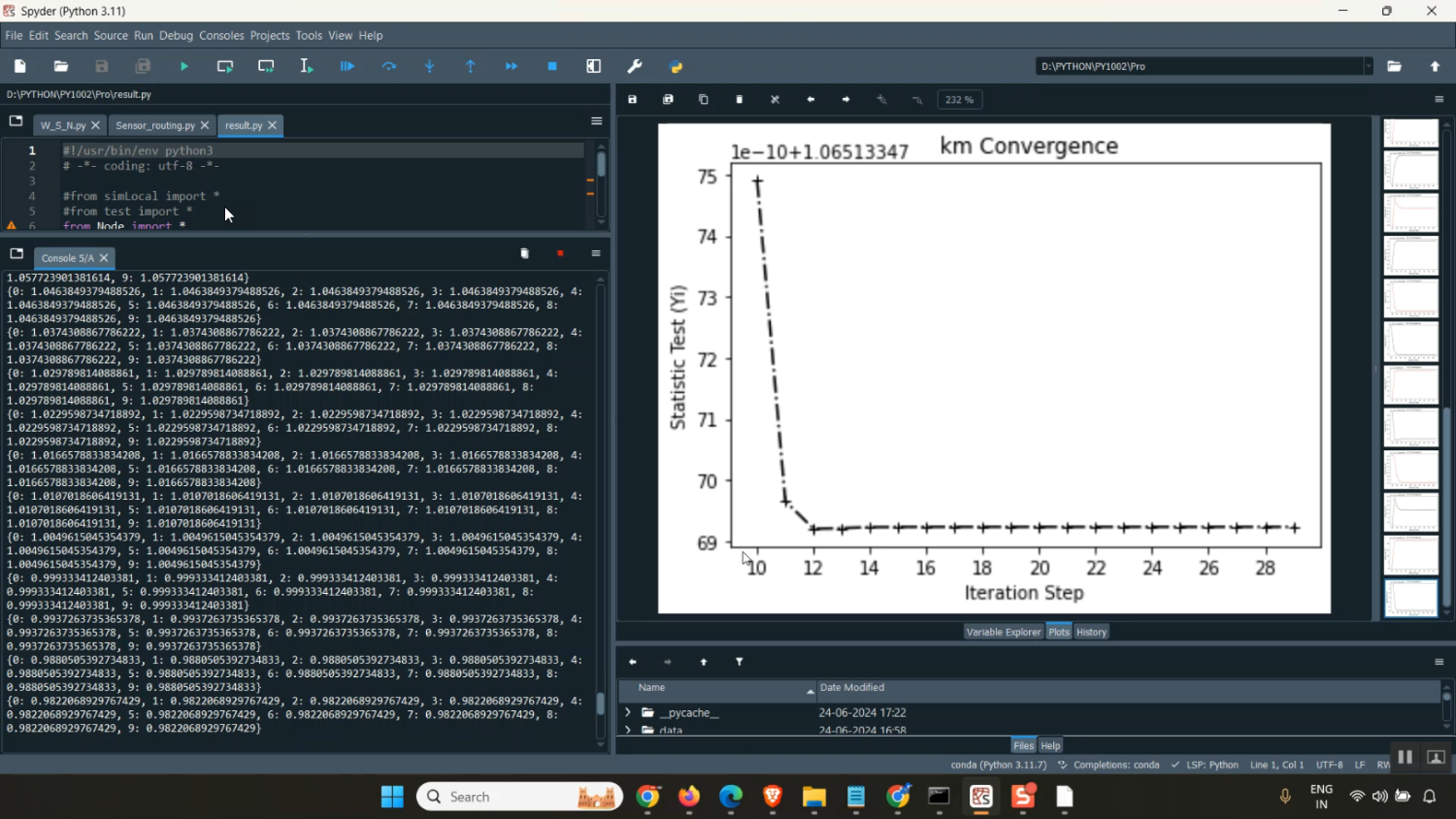Toggle maximize current pane
This screenshot has width=1456, height=819.
pyautogui.click(x=594, y=67)
